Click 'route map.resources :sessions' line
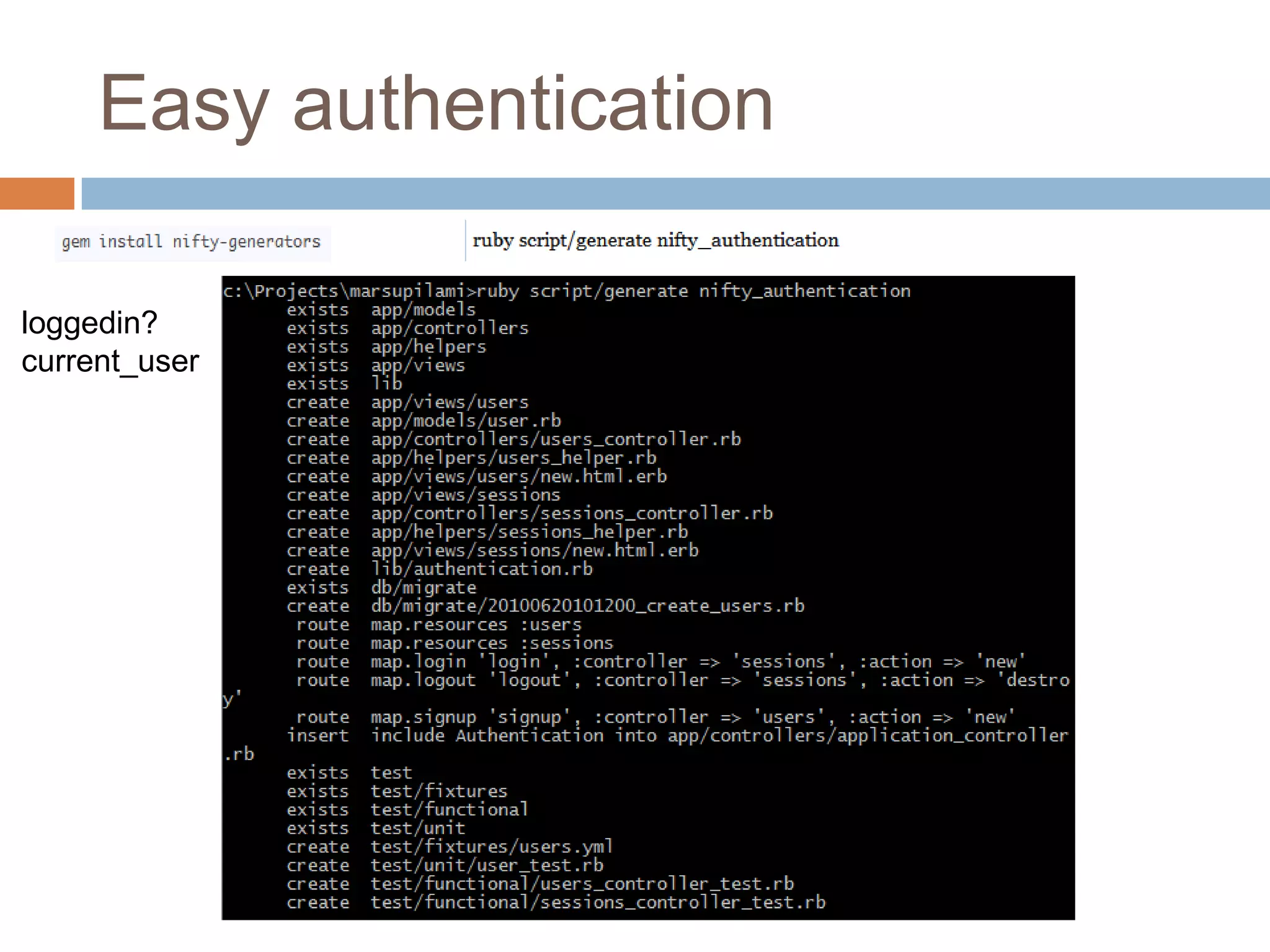The image size is (1270, 952). (x=455, y=643)
